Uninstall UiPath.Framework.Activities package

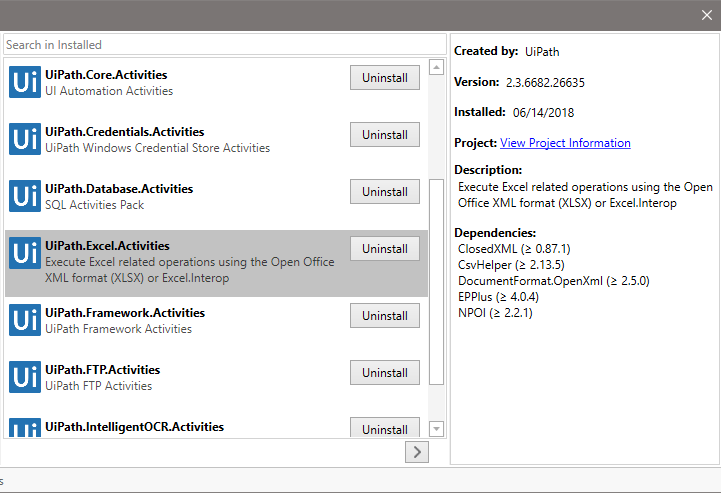(385, 316)
